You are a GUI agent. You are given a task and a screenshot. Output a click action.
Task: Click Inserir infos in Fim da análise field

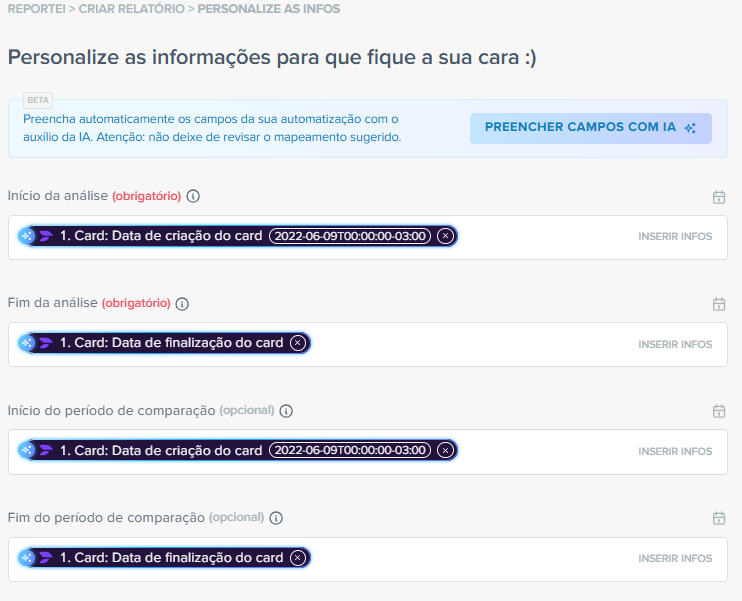[675, 344]
